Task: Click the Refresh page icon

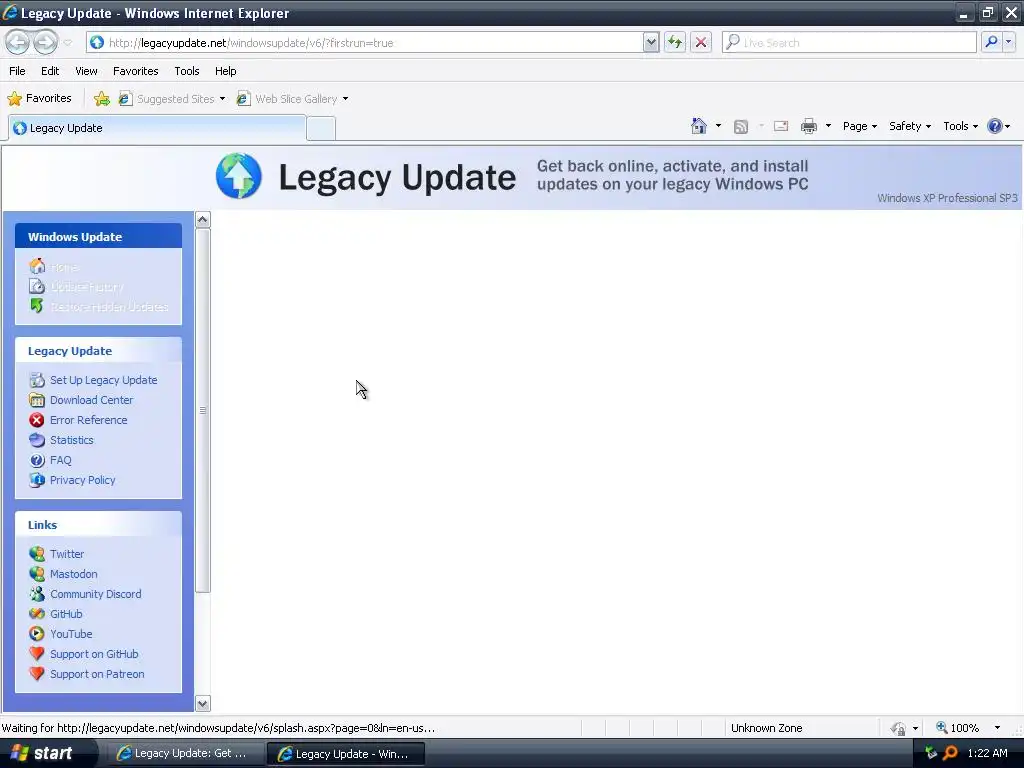Action: tap(675, 42)
